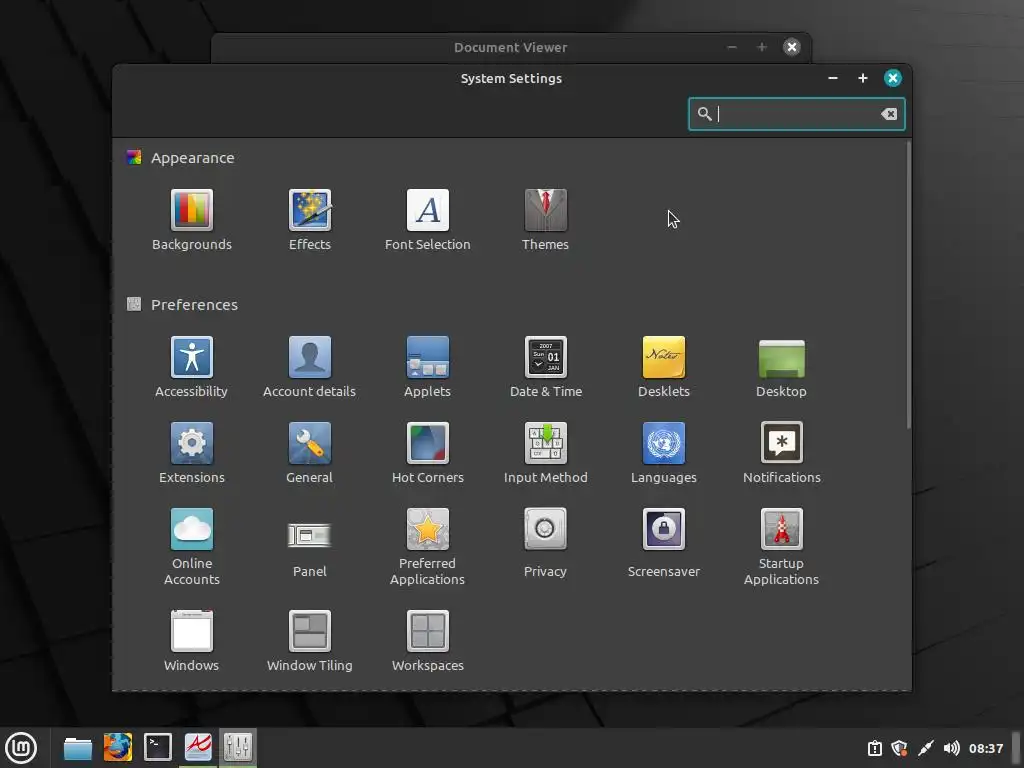Open the Applets settings
The height and width of the screenshot is (768, 1024).
428,367
